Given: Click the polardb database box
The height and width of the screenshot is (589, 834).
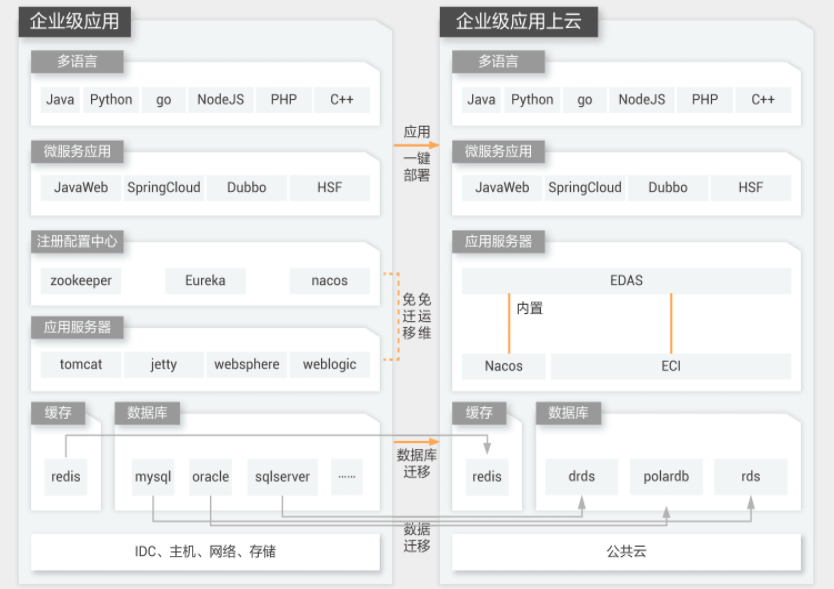Looking at the screenshot, I should pos(666,477).
